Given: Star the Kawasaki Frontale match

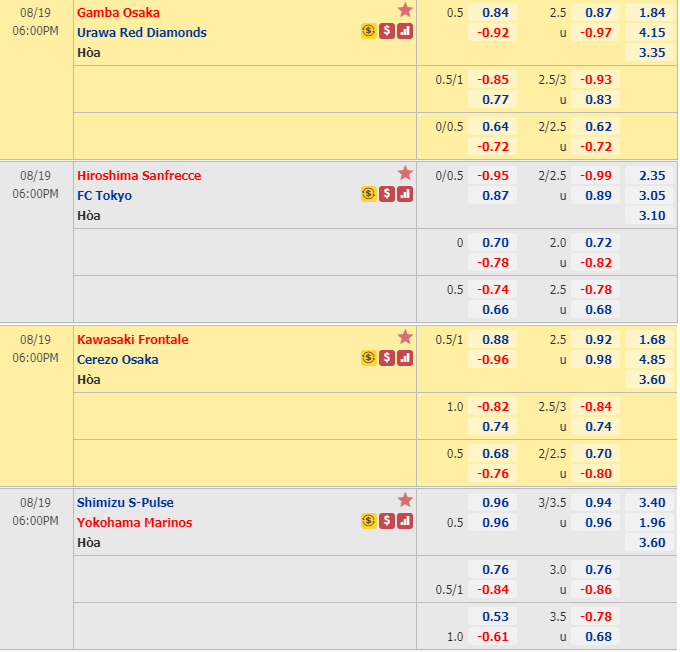Looking at the screenshot, I should click(405, 338).
